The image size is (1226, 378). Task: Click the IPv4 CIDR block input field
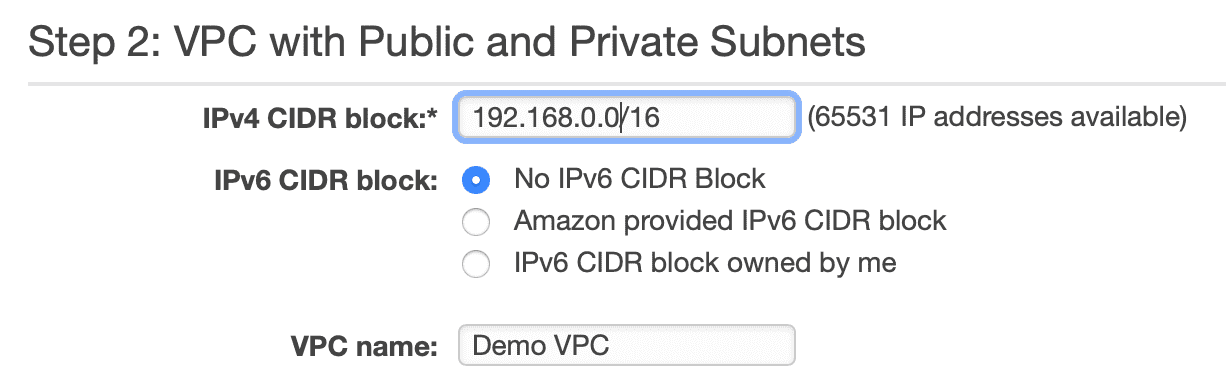[627, 119]
